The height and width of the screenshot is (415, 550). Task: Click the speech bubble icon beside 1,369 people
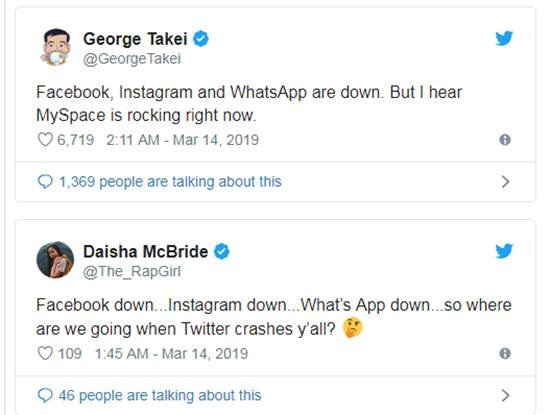click(45, 182)
